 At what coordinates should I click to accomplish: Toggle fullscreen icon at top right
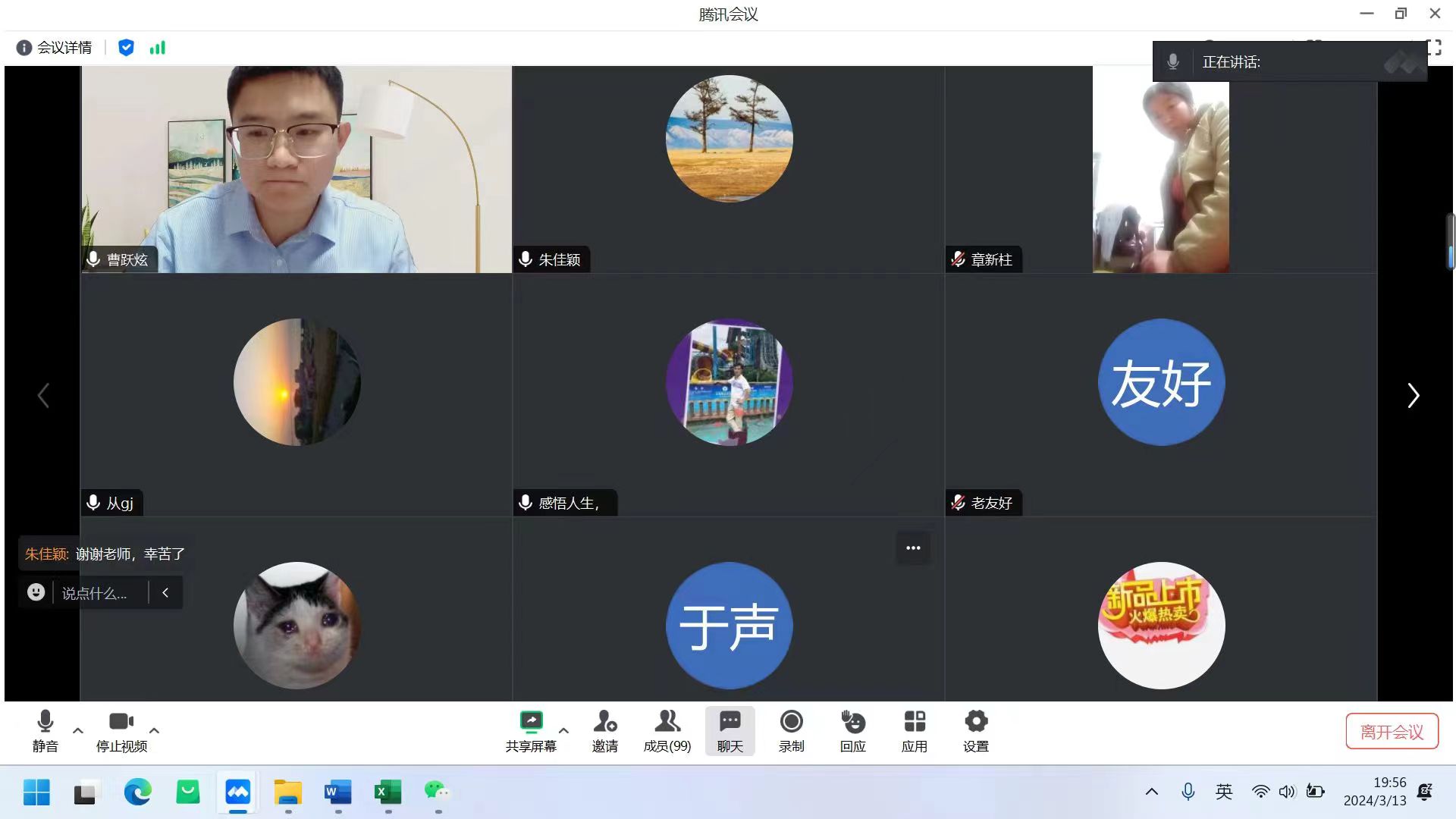click(1433, 48)
